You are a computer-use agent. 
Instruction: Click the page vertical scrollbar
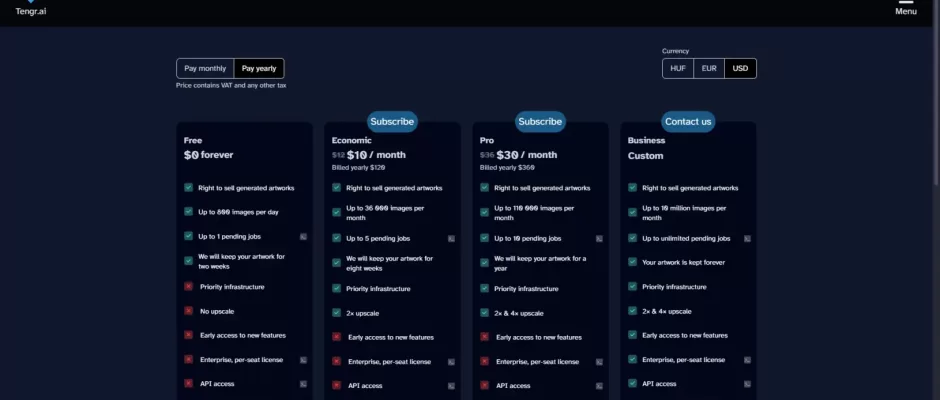pos(937,90)
